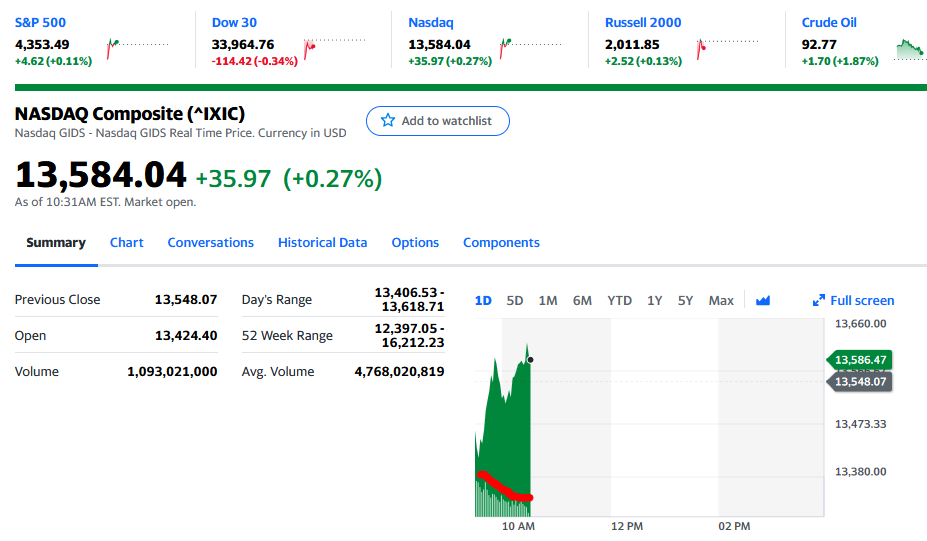The image size is (927, 541).
Task: Click the star icon in Add to watchlist
Action: [388, 121]
